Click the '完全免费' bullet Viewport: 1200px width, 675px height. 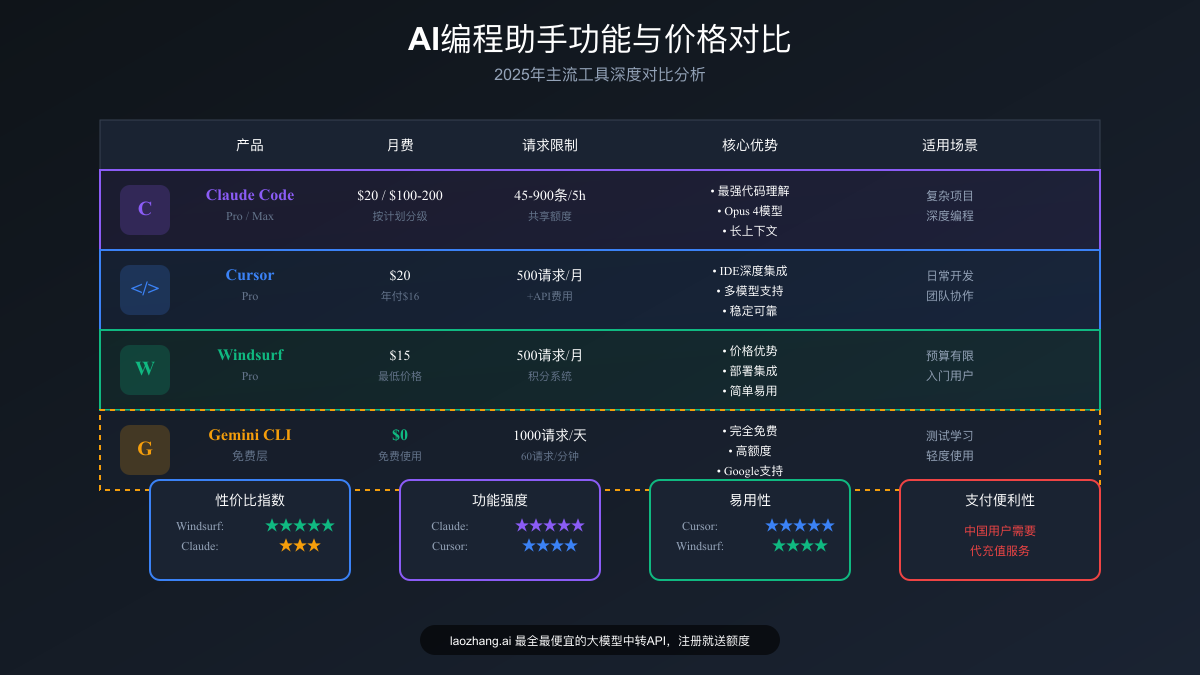(x=750, y=431)
